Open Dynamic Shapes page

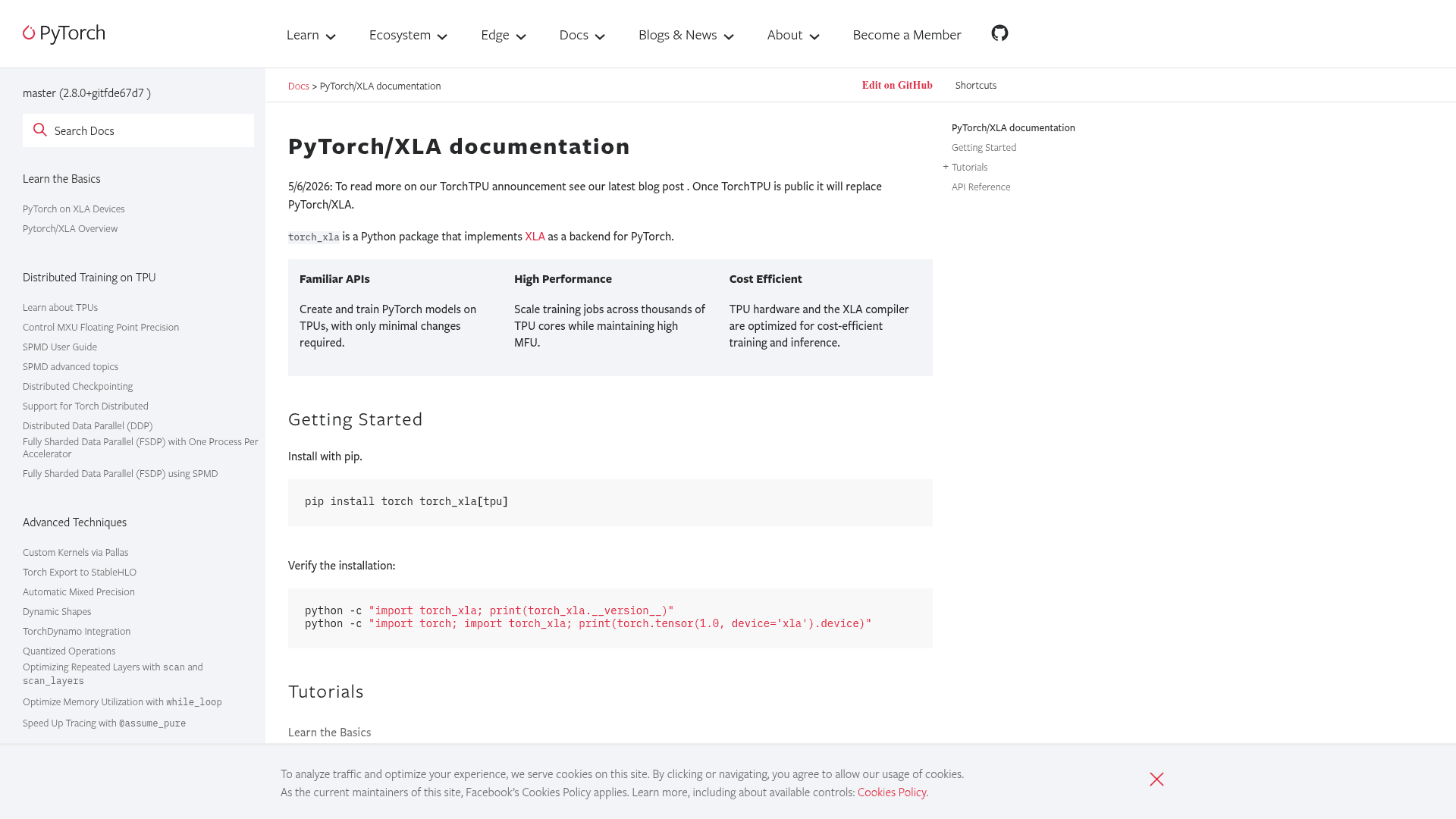57,612
